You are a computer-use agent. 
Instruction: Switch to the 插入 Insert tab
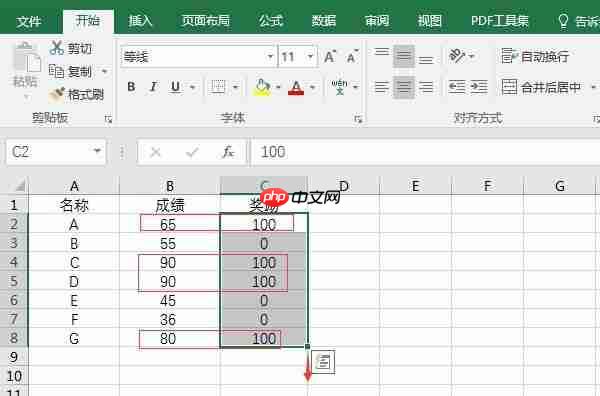pos(140,21)
